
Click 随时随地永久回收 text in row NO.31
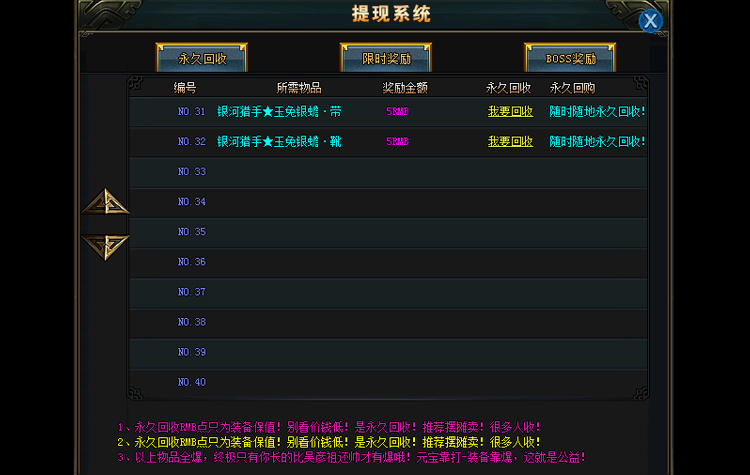click(597, 112)
